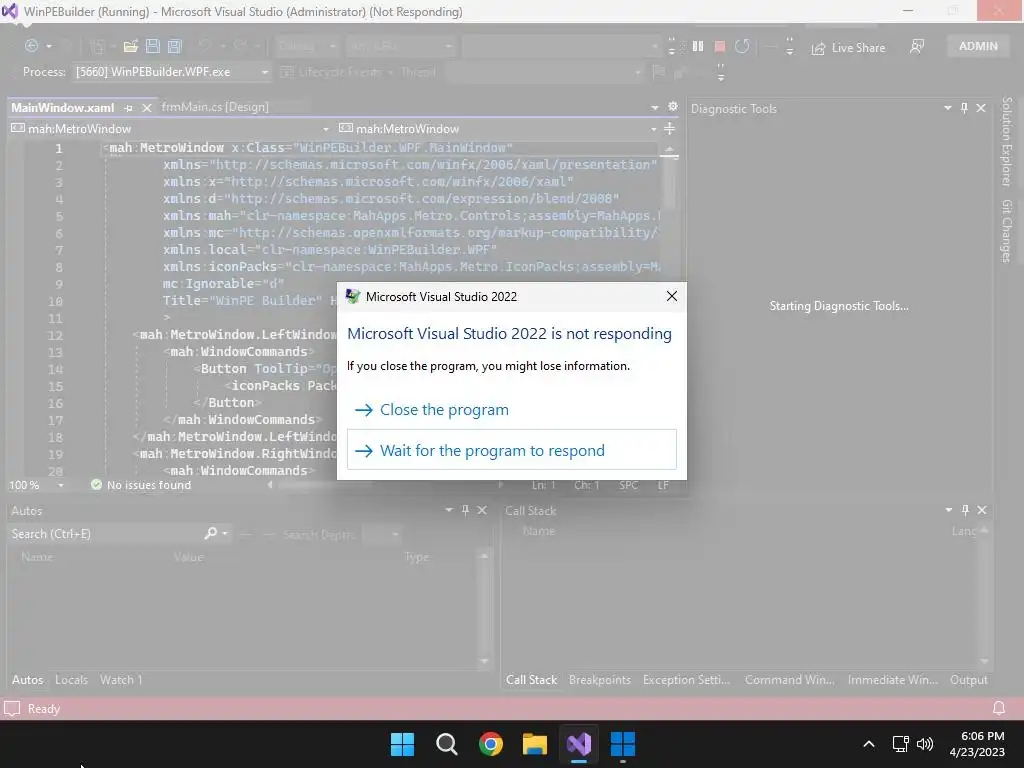Click the Visual Studio taskbar icon

(579, 744)
